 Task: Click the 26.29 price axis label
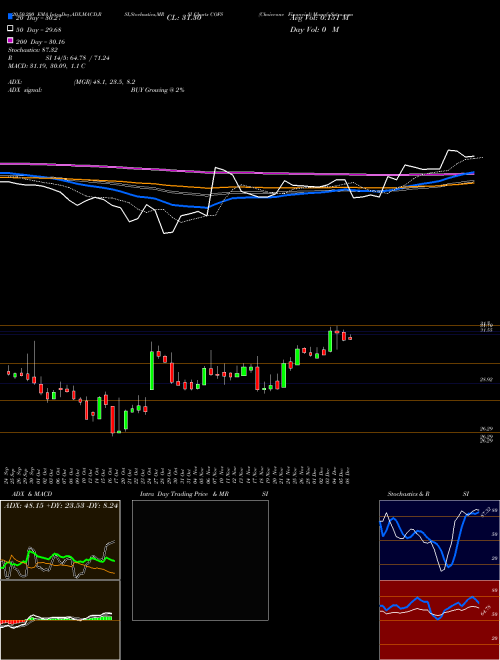pyautogui.click(x=486, y=429)
